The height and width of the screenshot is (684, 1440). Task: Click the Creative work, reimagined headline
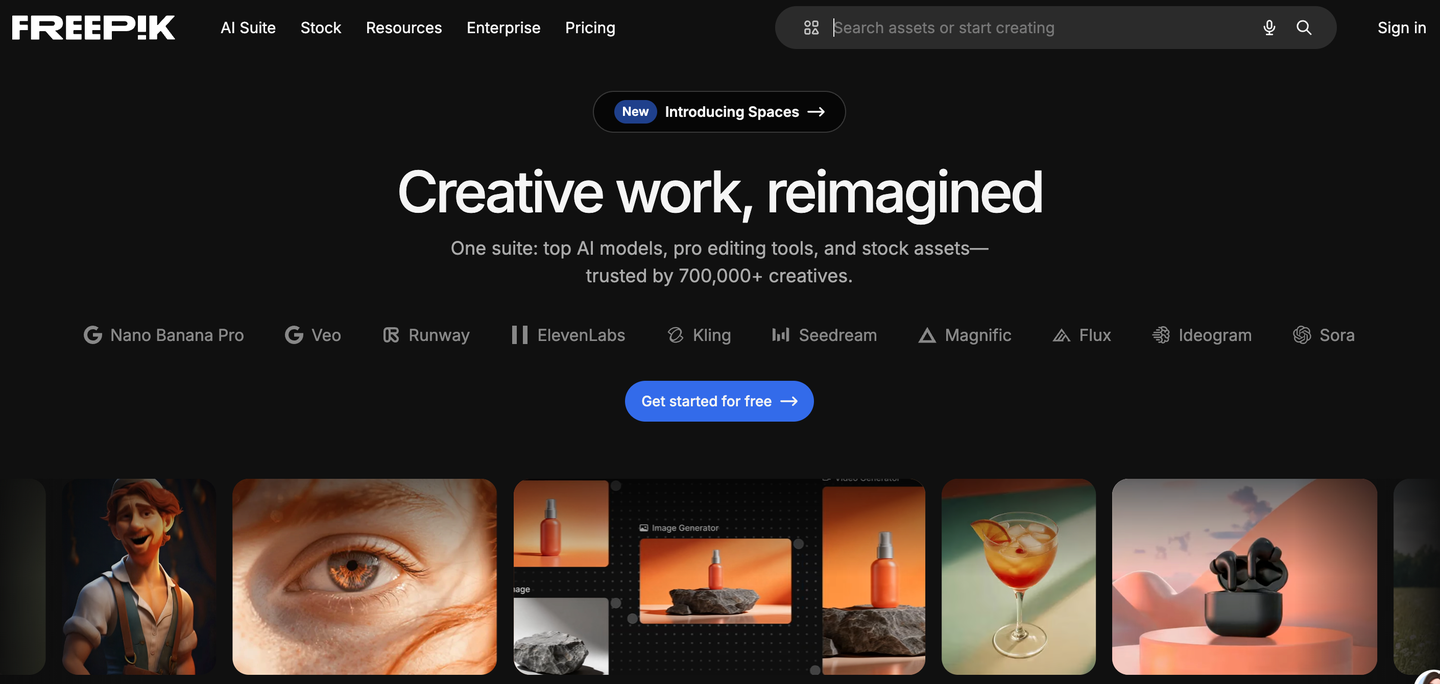(x=720, y=192)
